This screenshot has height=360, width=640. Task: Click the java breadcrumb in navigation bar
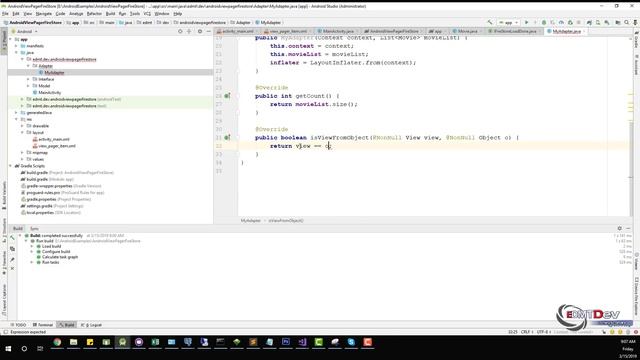point(126,22)
